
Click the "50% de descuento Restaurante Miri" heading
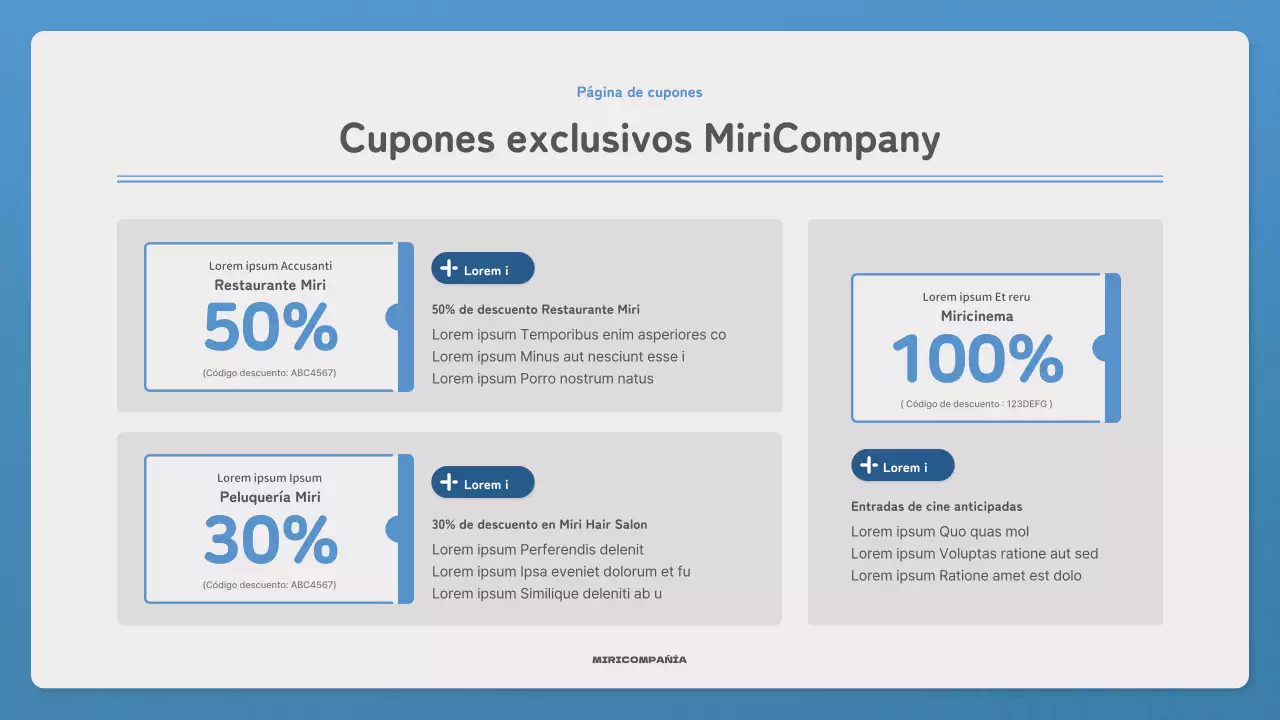(535, 310)
